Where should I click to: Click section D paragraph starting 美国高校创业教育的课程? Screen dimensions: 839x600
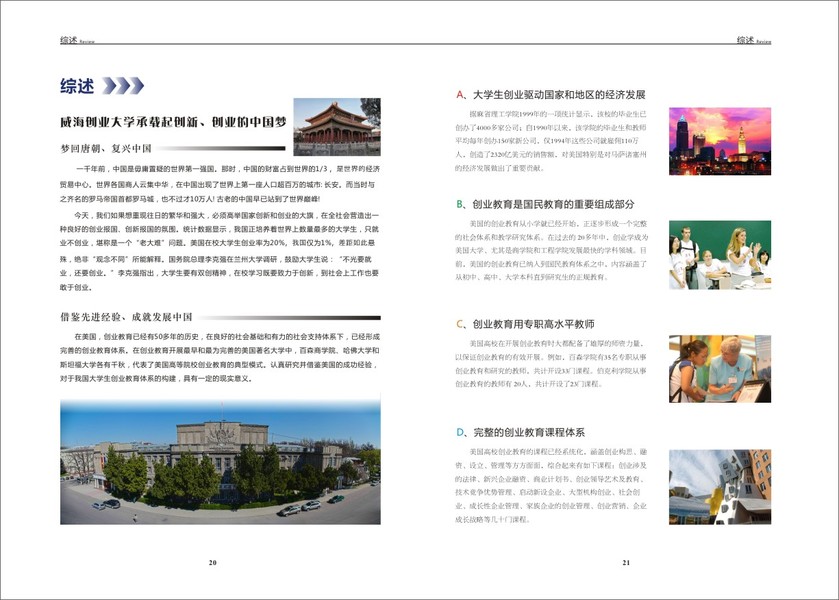coord(551,485)
